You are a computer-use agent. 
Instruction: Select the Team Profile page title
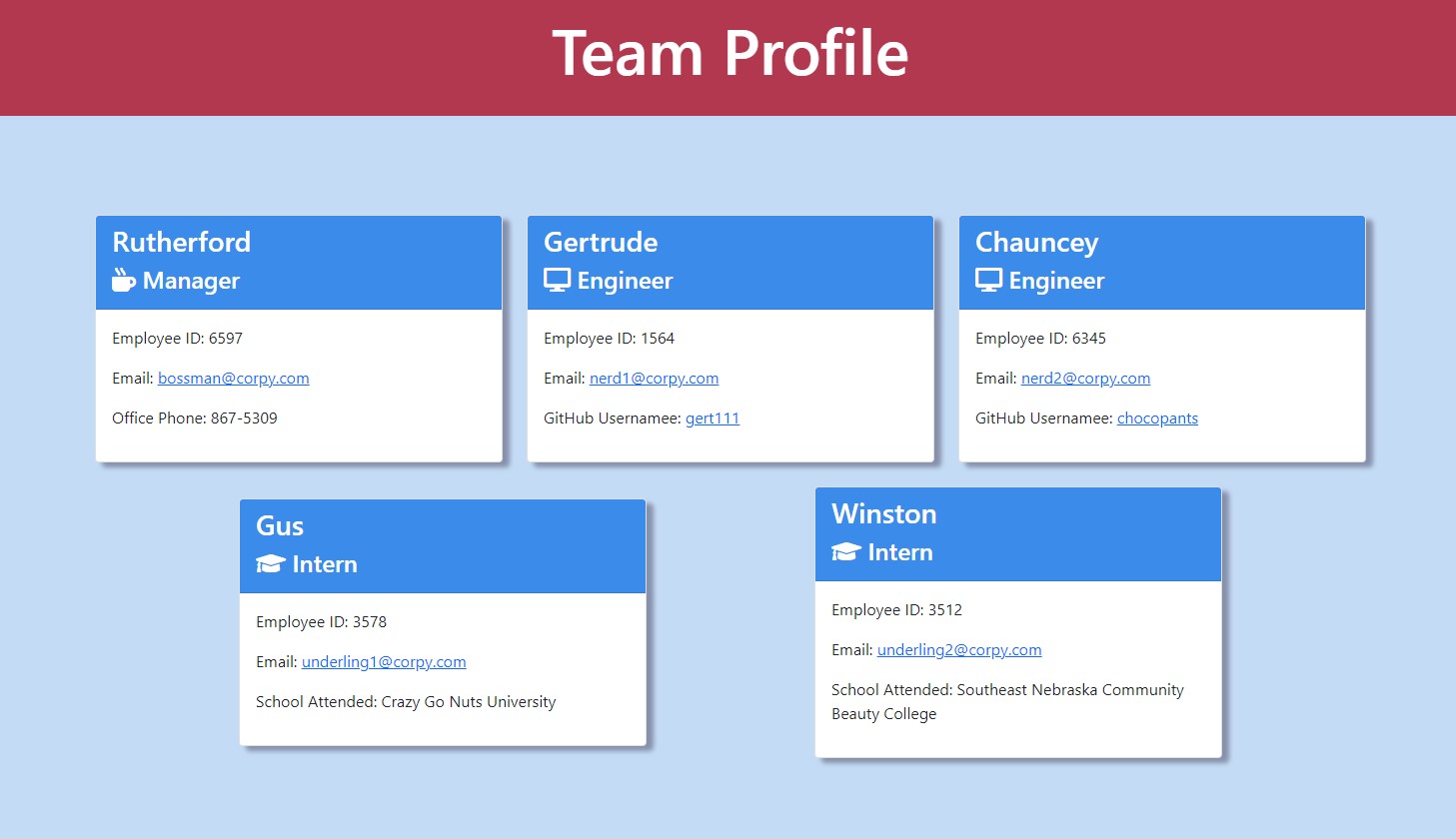tap(728, 54)
